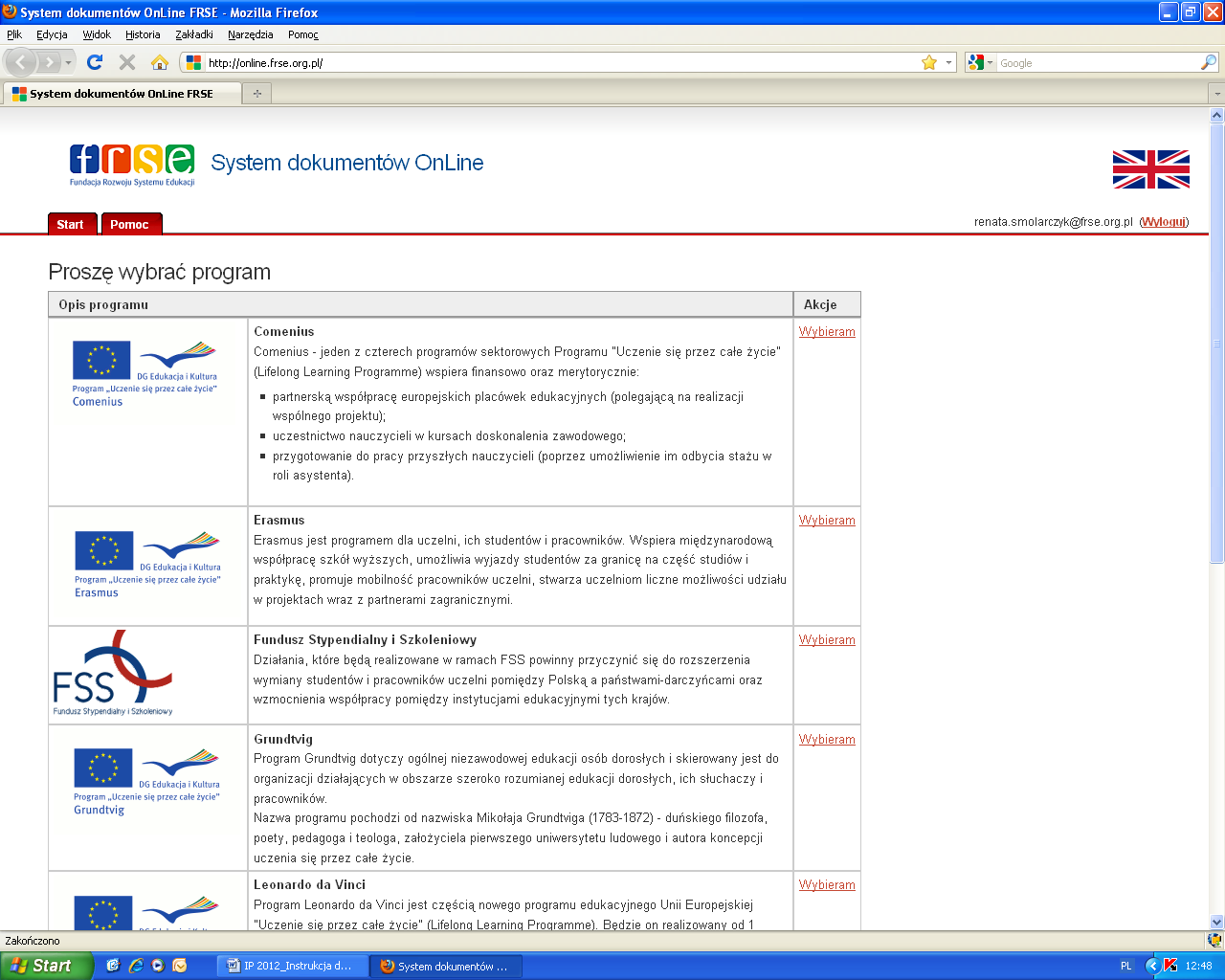
Task: Click the 12:48 clock in the tray
Action: click(x=1198, y=966)
